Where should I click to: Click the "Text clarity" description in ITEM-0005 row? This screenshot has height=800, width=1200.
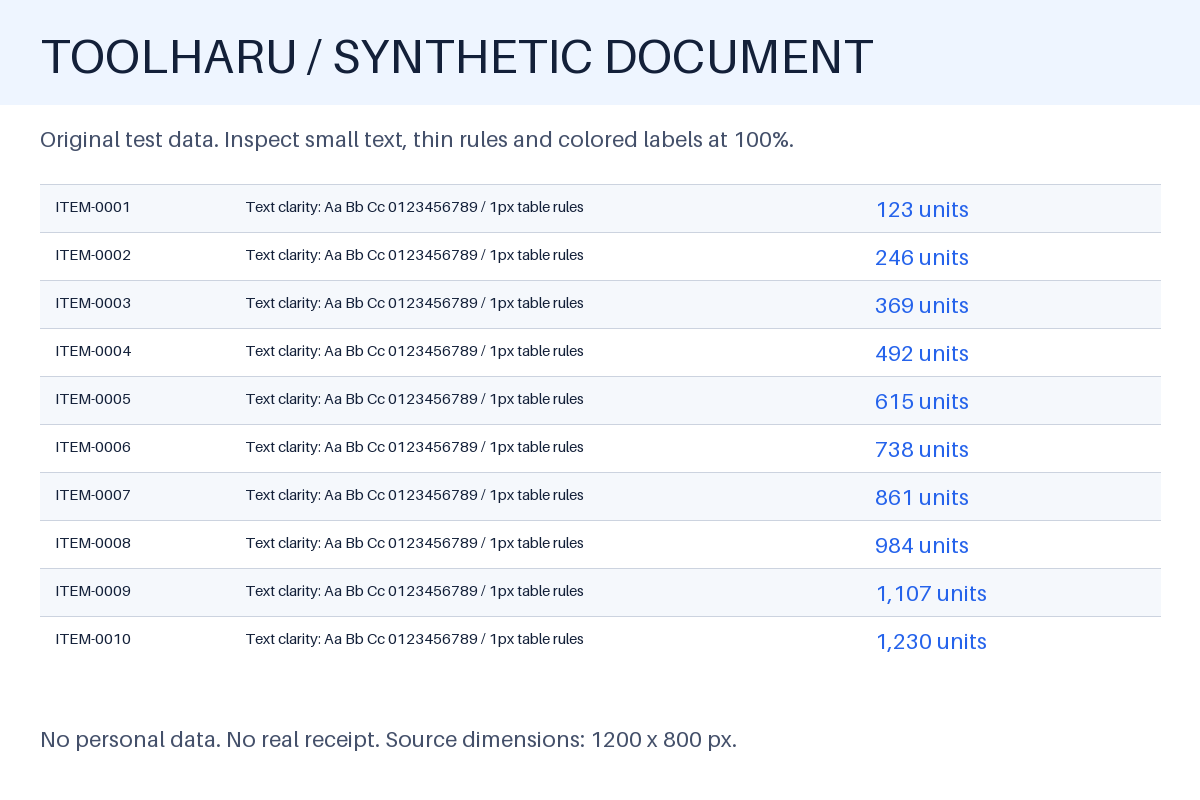click(415, 399)
